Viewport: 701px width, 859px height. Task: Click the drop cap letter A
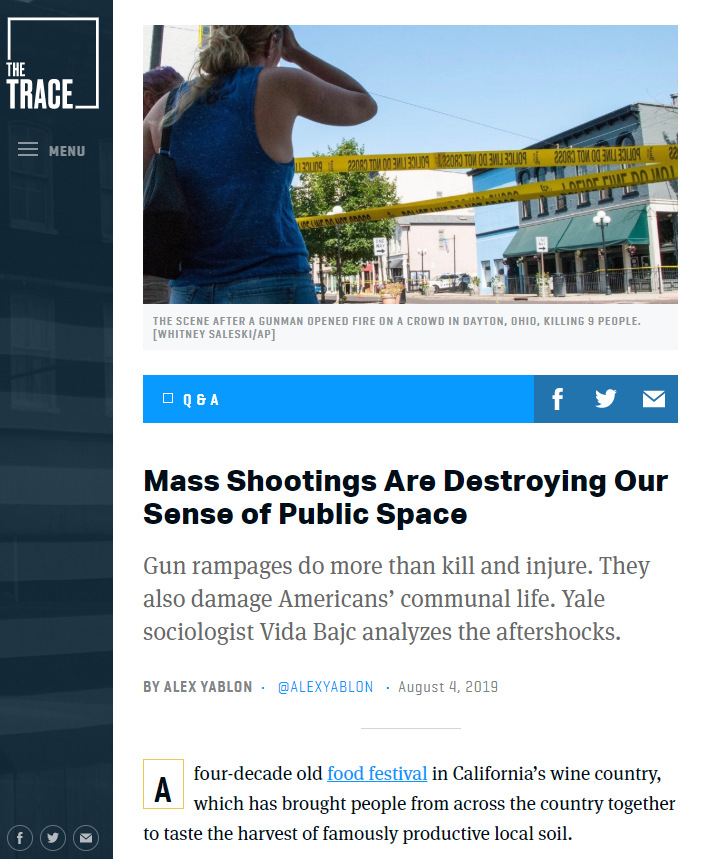[161, 787]
